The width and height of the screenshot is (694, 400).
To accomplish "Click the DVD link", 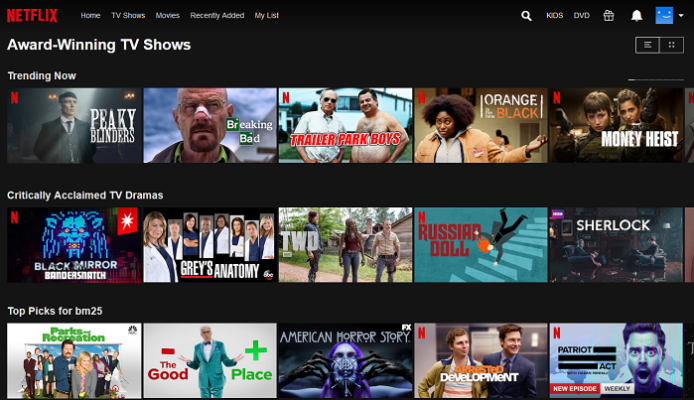I will tap(581, 16).
